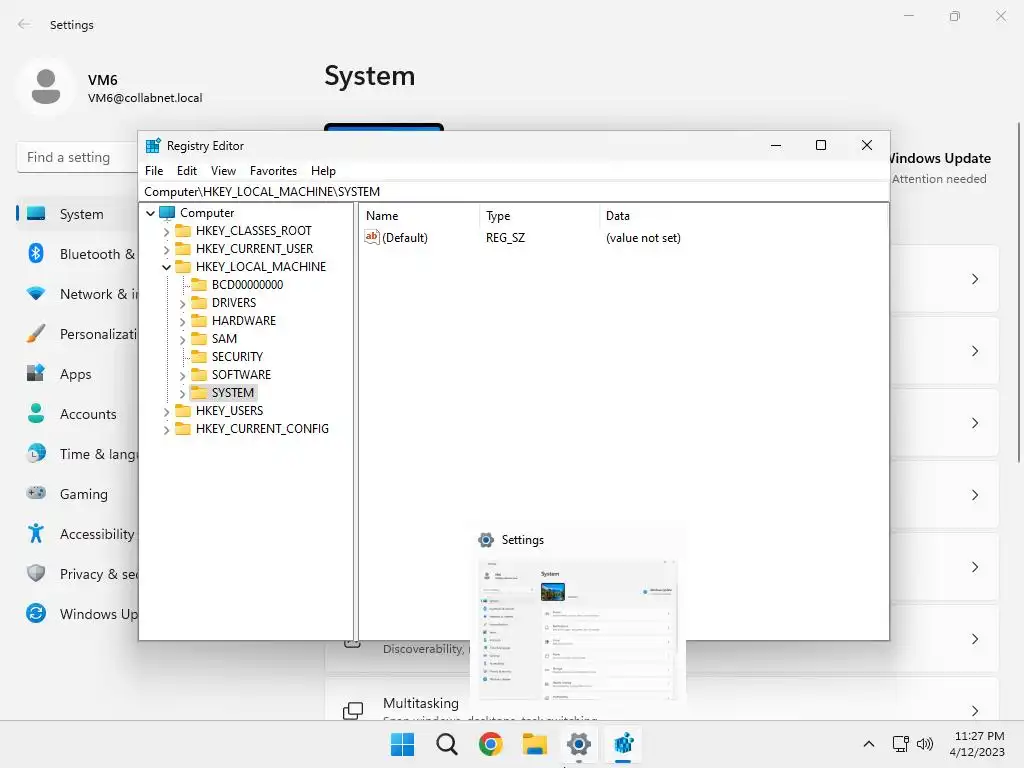Select the REG_SZ type cell

tap(505, 238)
